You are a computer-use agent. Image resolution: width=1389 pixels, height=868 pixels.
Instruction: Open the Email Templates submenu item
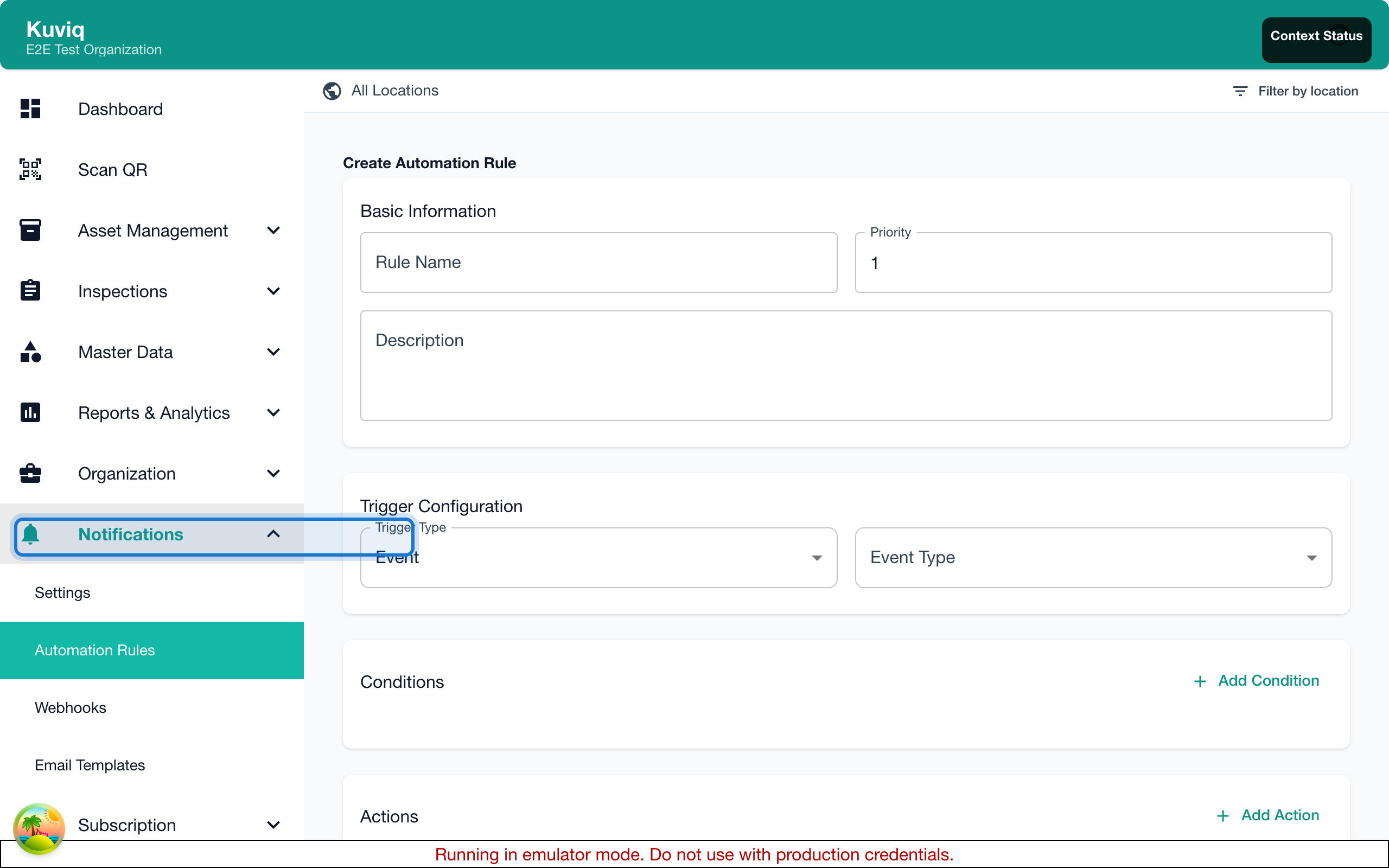point(152,765)
